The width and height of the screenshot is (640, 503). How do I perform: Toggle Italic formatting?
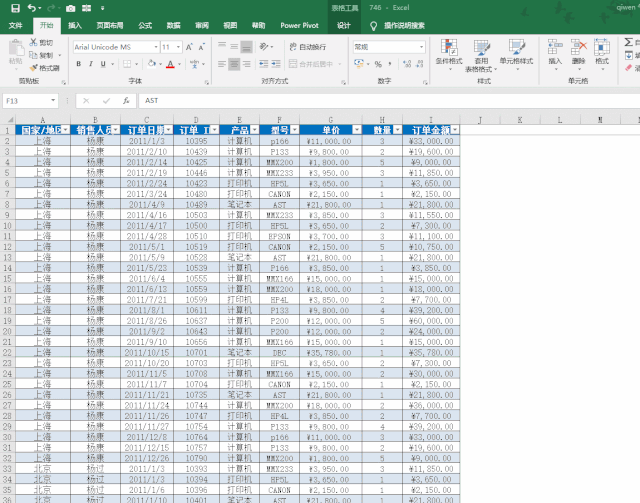[90, 64]
